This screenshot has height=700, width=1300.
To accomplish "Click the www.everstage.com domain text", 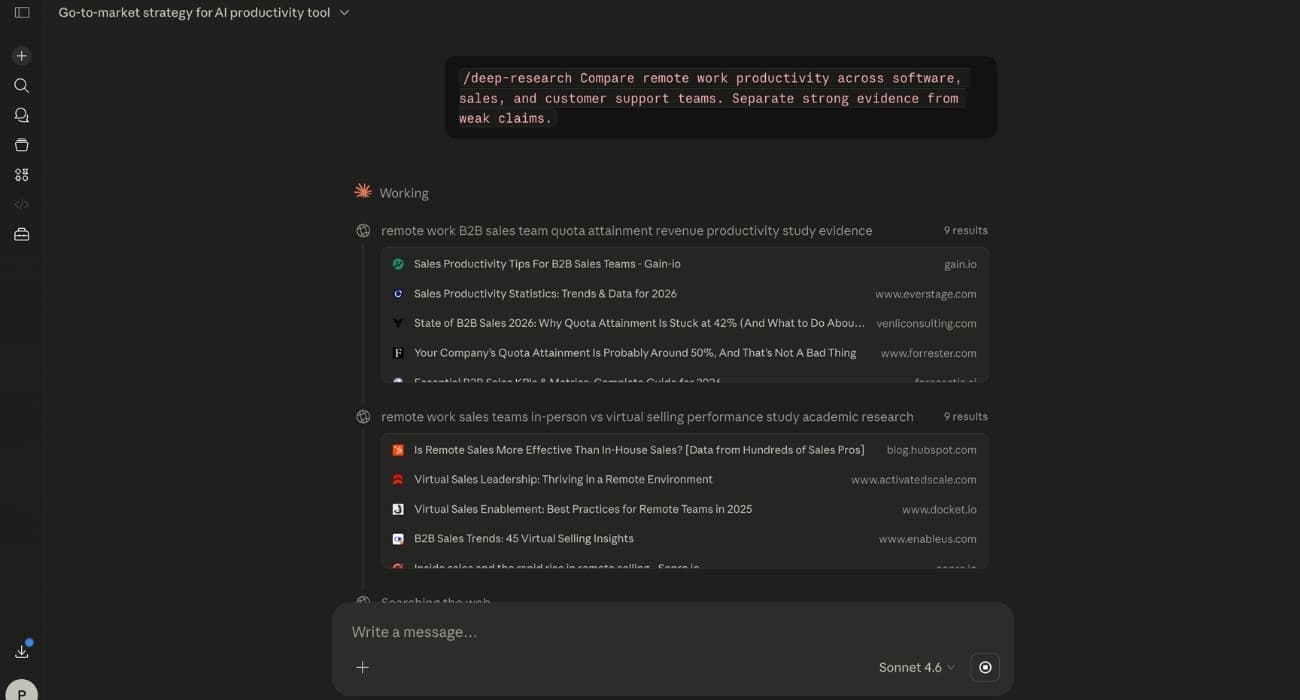I will click(926, 294).
